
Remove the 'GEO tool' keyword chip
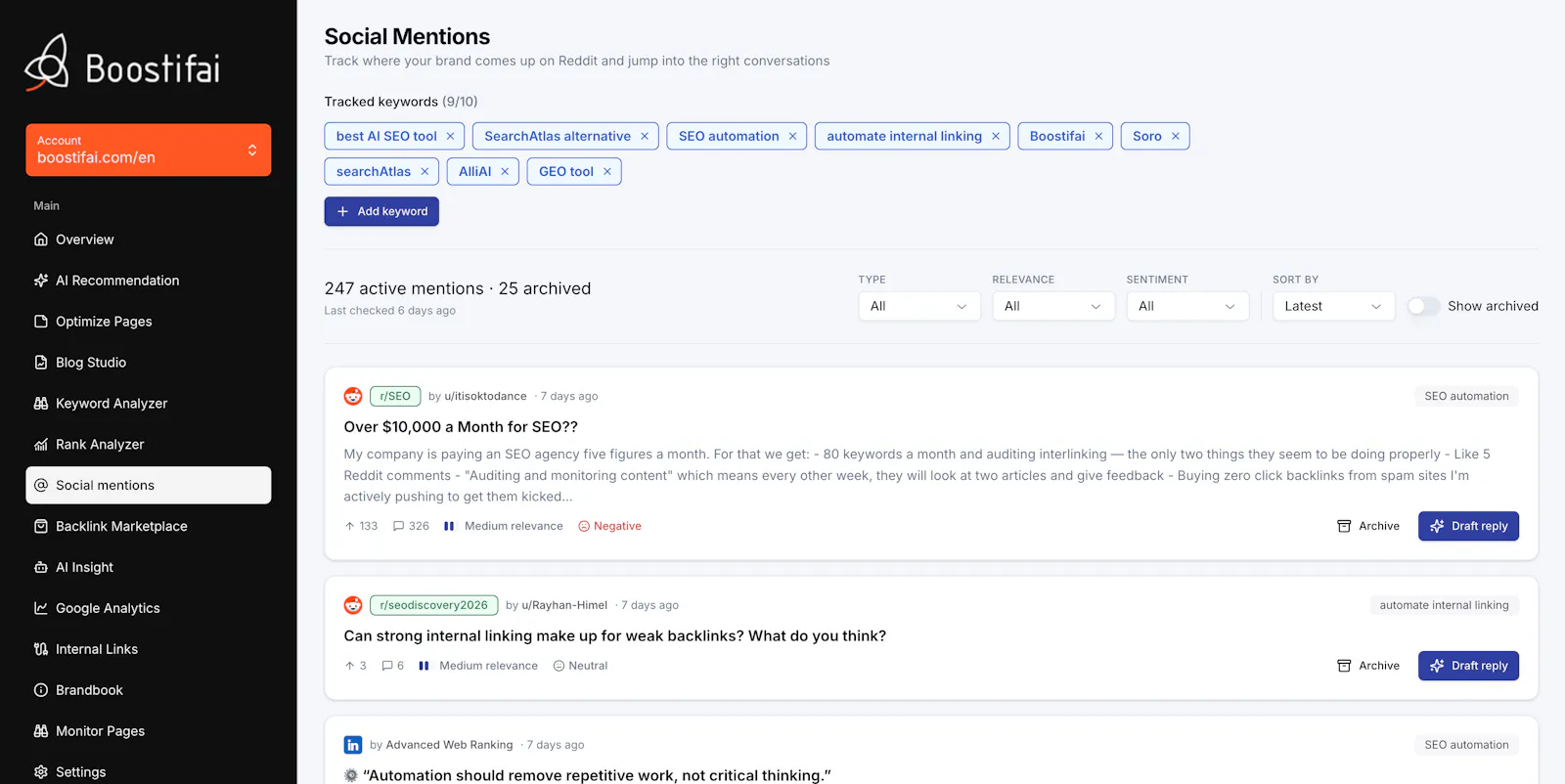coord(607,171)
